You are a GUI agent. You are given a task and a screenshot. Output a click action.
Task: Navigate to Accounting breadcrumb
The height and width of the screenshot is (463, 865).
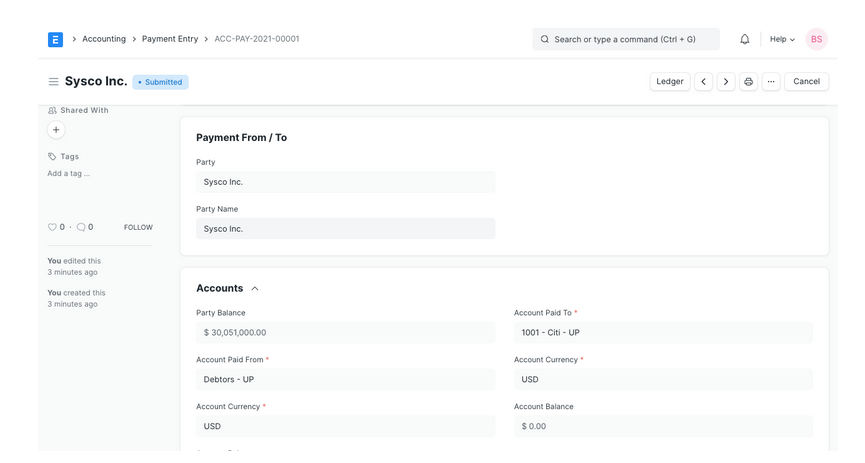(104, 39)
